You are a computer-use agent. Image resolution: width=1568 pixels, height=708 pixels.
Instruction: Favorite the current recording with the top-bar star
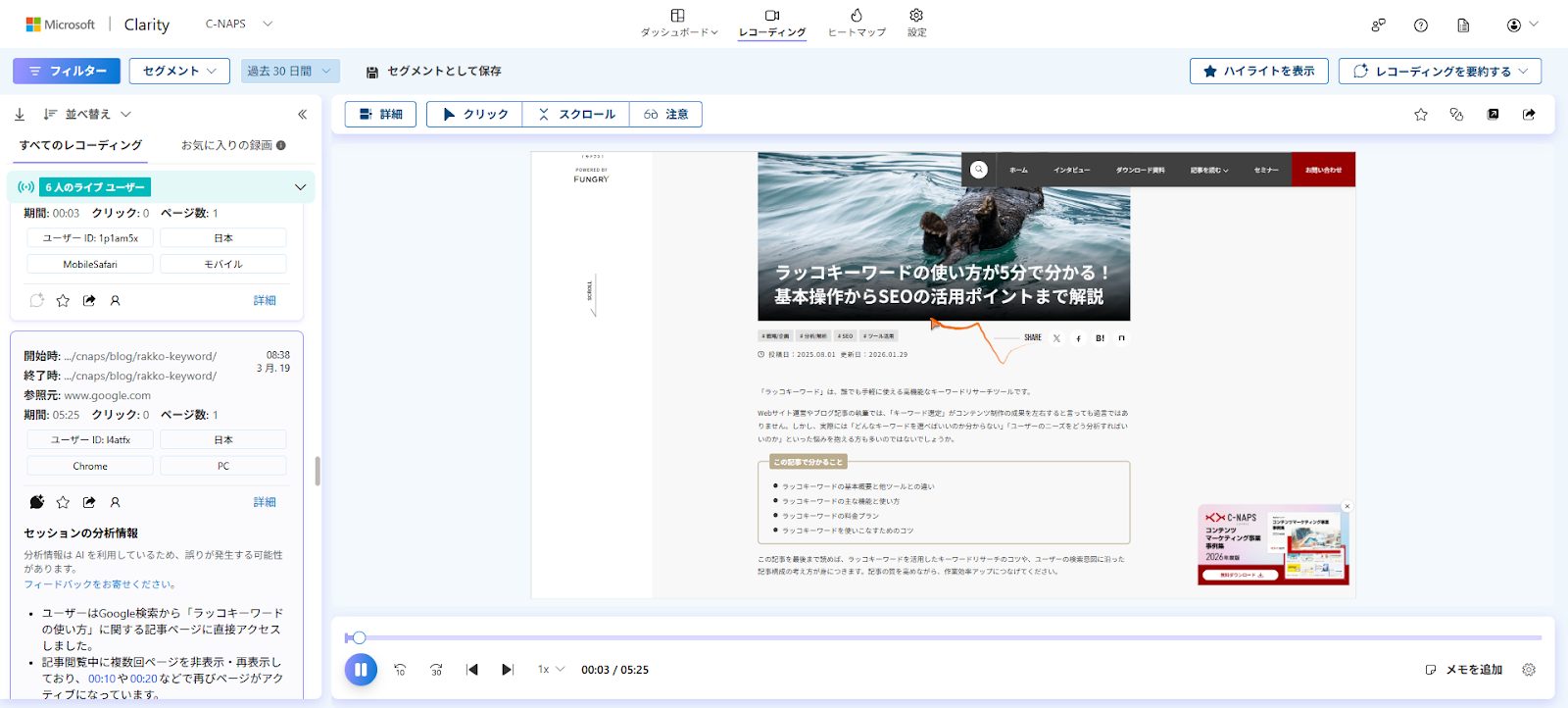click(1421, 115)
